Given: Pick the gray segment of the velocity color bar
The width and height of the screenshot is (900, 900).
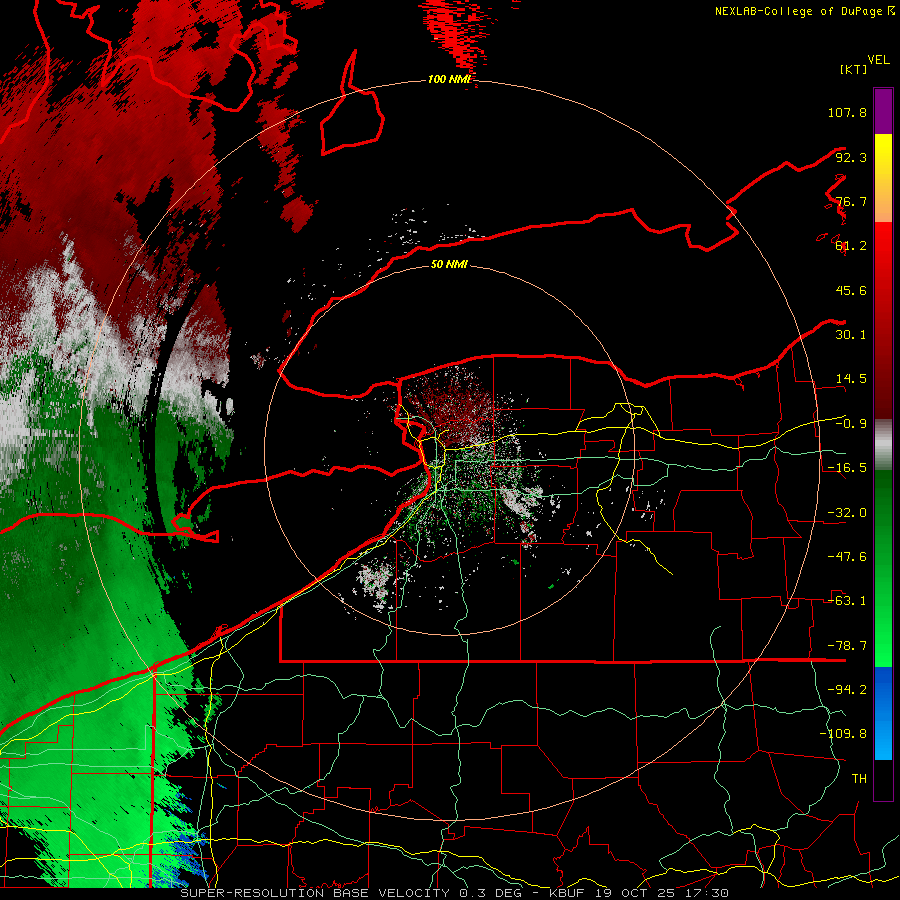Looking at the screenshot, I should tap(883, 445).
